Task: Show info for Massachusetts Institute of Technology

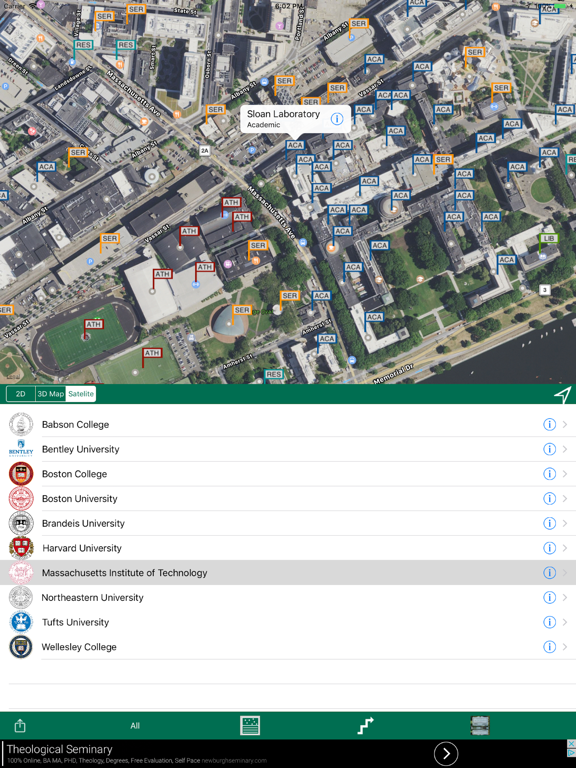Action: pyautogui.click(x=550, y=573)
